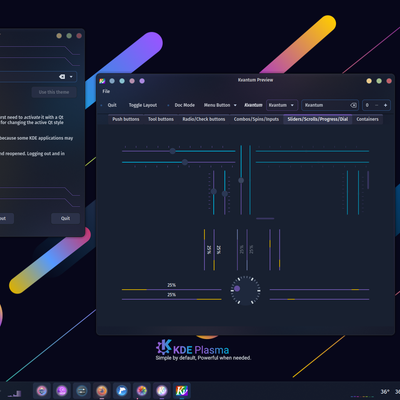Show the 36° weather widget in tray
Viewport: 400px width, 400px height.
[385, 392]
